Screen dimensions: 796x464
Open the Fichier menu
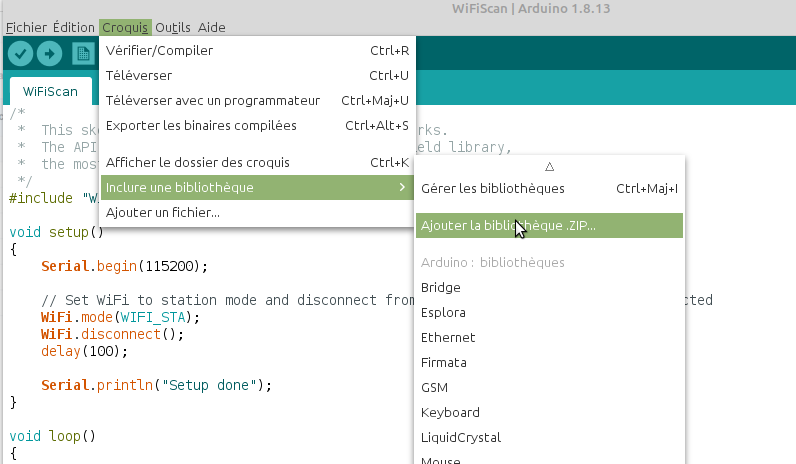tap(26, 27)
